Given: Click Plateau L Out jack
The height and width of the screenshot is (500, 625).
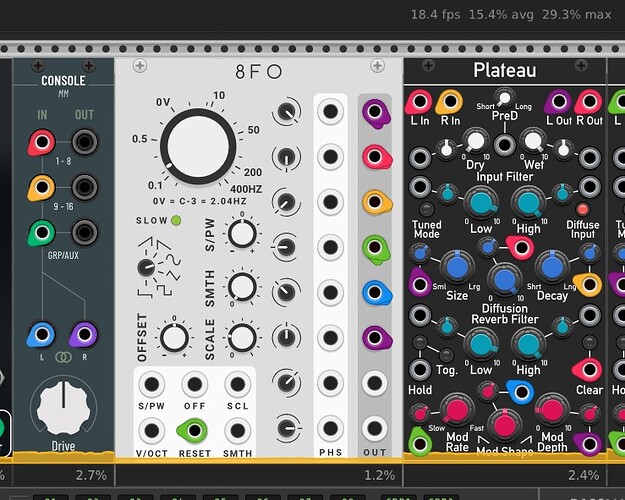Looking at the screenshot, I should pos(558,102).
